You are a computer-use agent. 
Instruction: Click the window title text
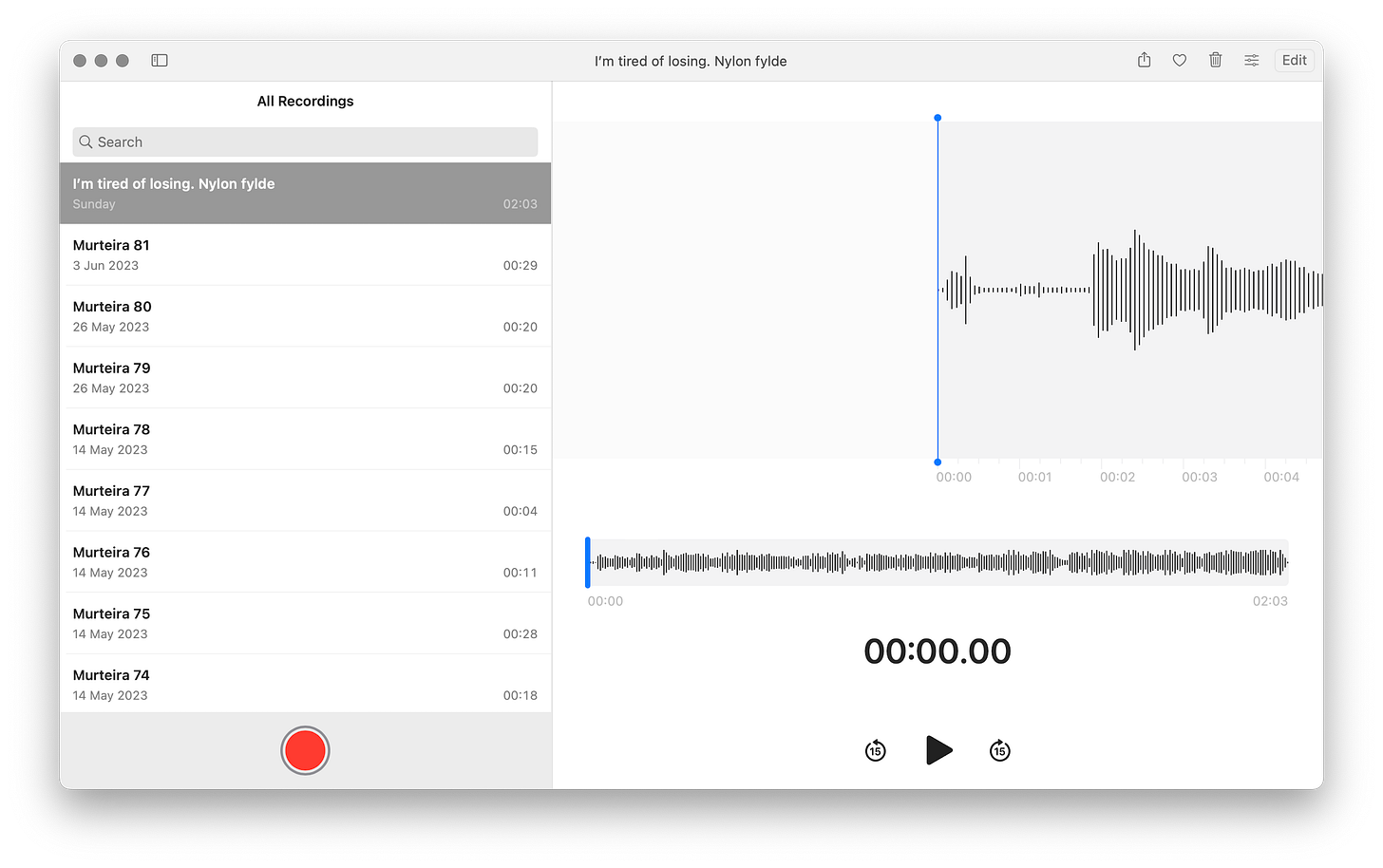(x=691, y=61)
